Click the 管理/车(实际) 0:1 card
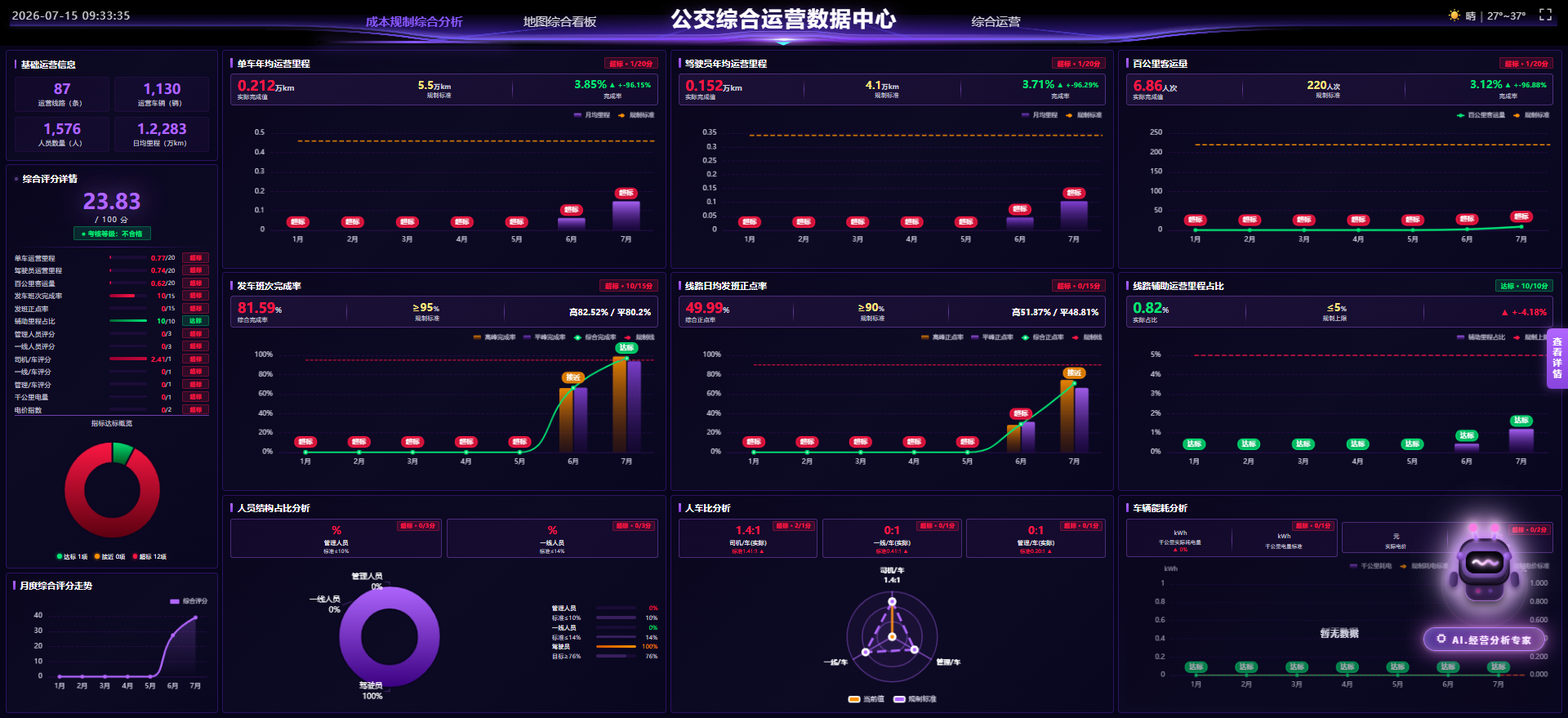The height and width of the screenshot is (718, 1568). coord(1036,538)
